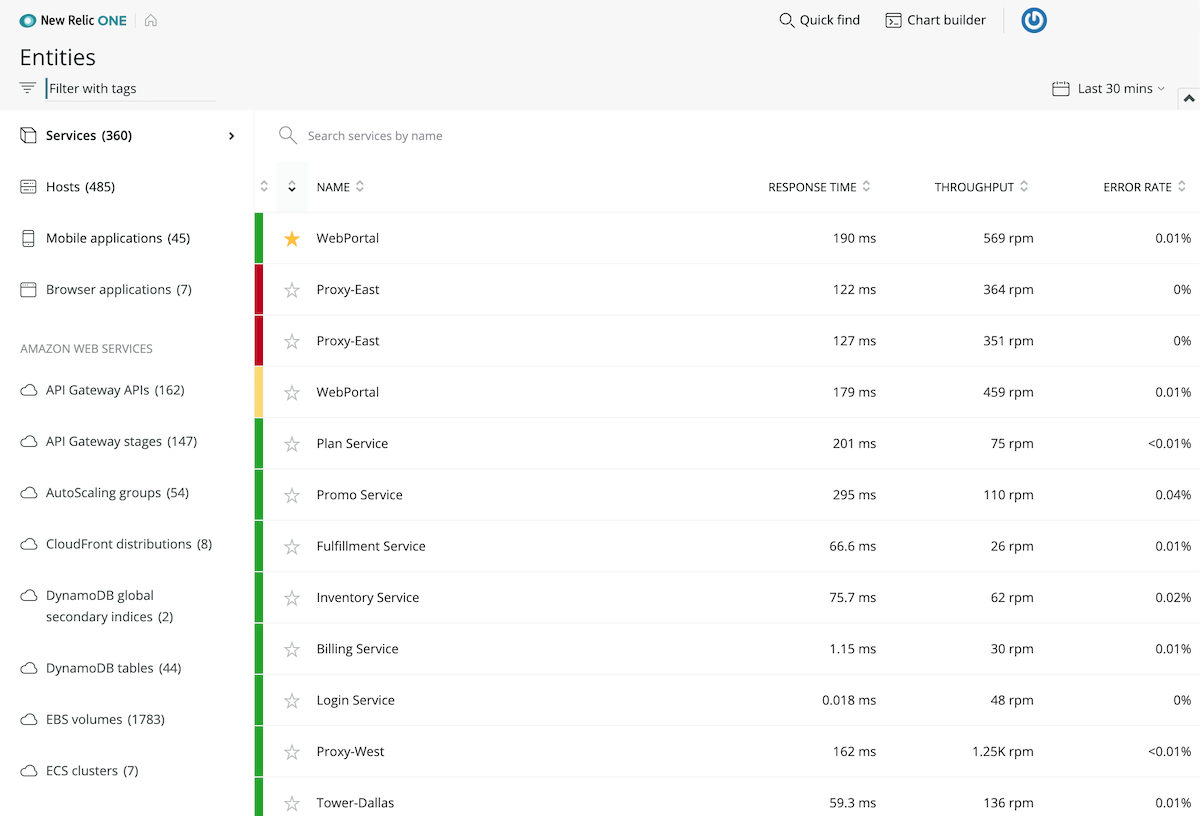Sort the table by THROUGHPUT
Screen dimensions: 1200x816
(x=981, y=187)
